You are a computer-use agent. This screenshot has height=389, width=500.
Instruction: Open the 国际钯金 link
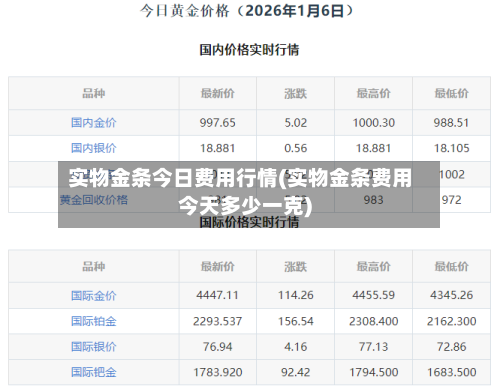(x=94, y=372)
